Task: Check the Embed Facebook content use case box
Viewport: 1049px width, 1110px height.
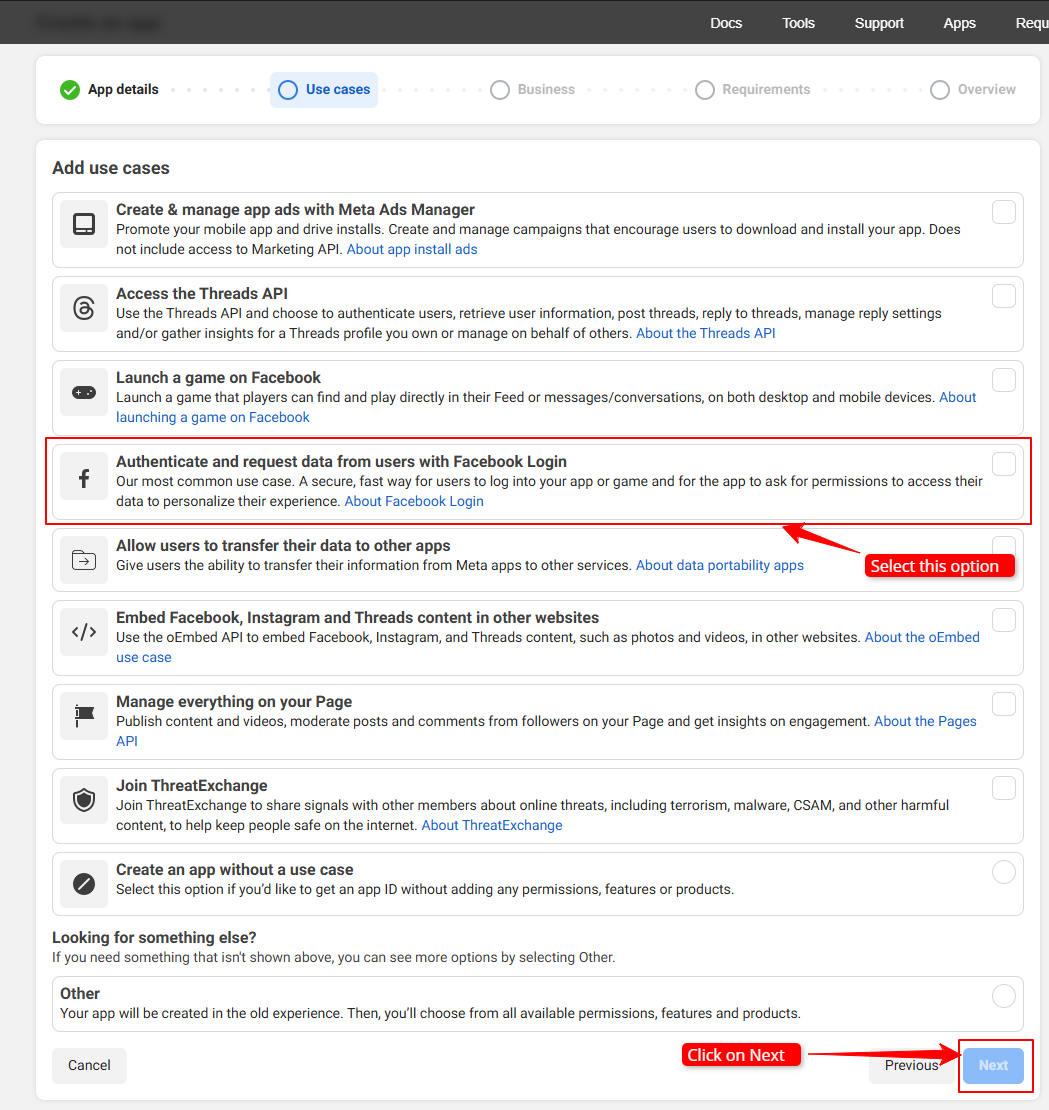Action: [1003, 620]
